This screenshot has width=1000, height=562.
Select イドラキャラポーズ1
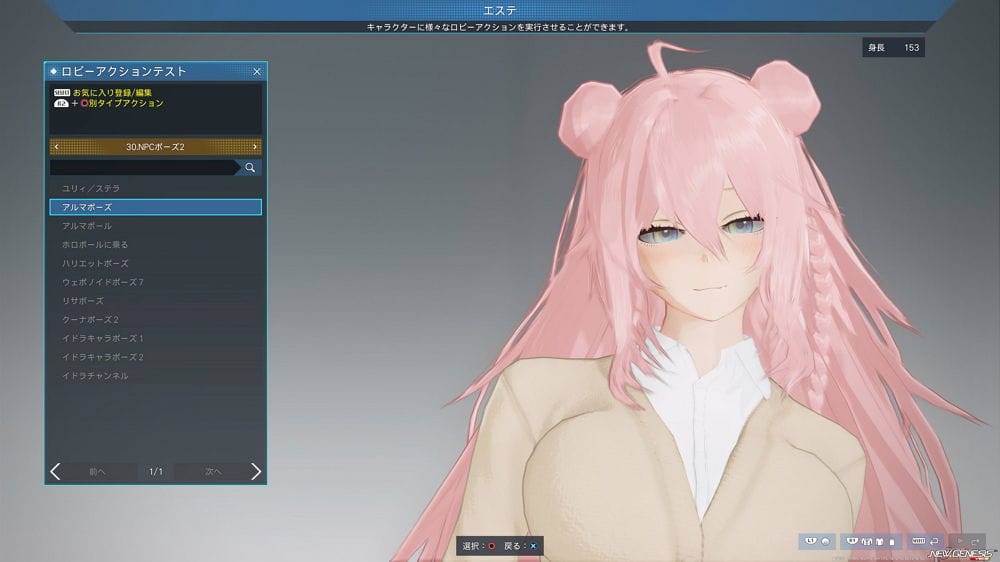(156, 338)
